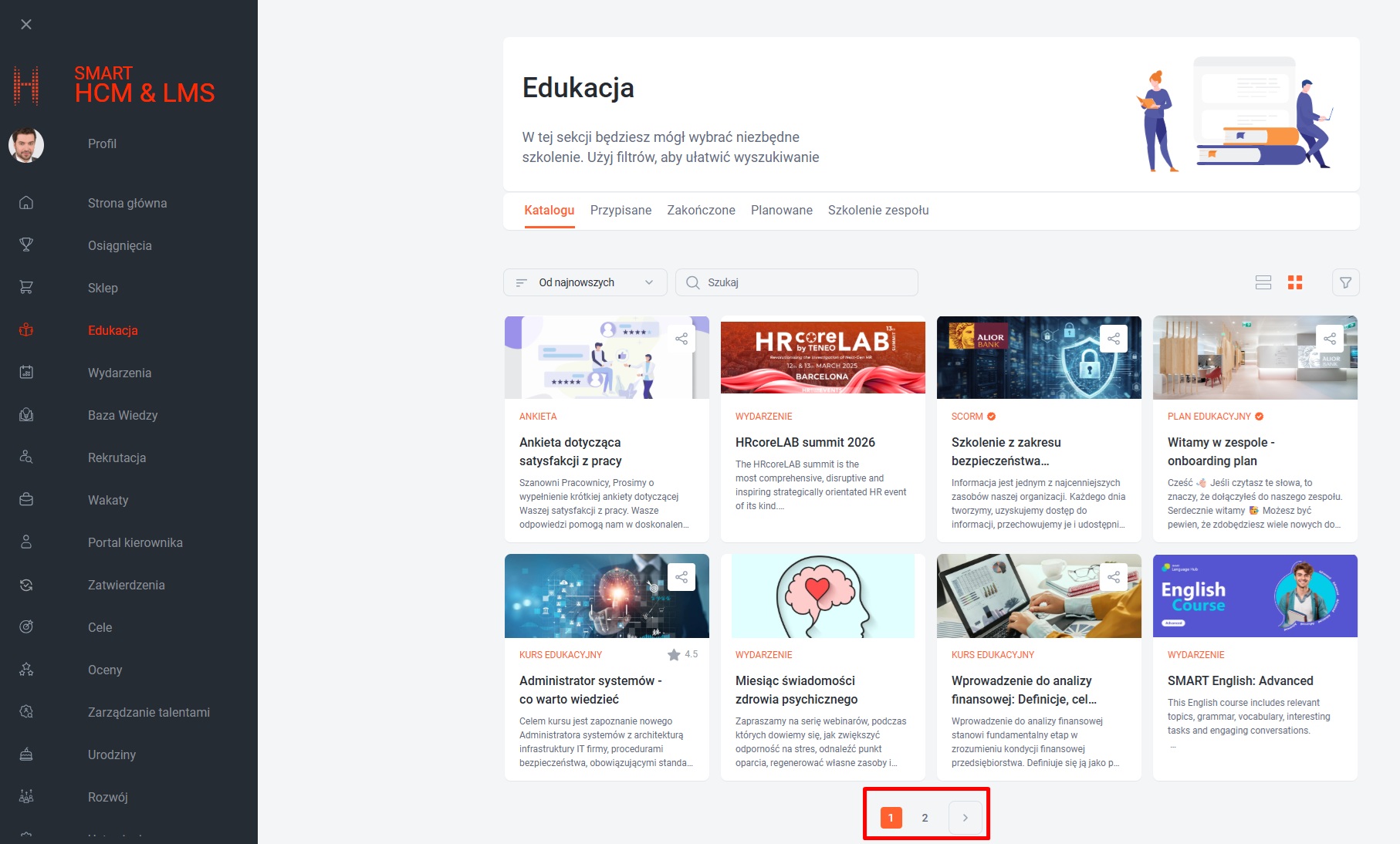
Task: Open Sklep via the shopping cart icon
Action: click(26, 287)
